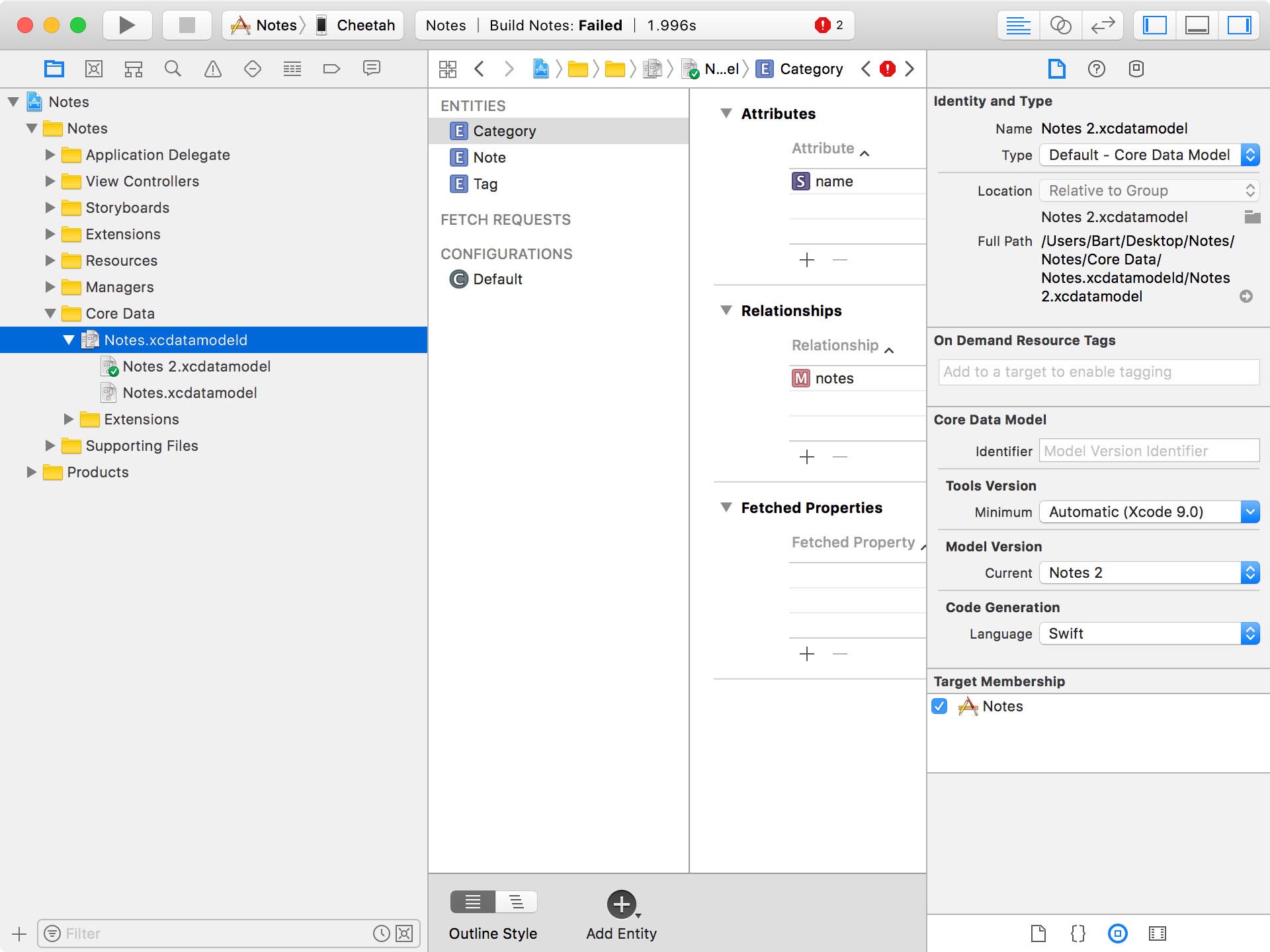Switch outline style to hierarchical view
Viewport: 1270px width, 952px height.
[x=516, y=901]
